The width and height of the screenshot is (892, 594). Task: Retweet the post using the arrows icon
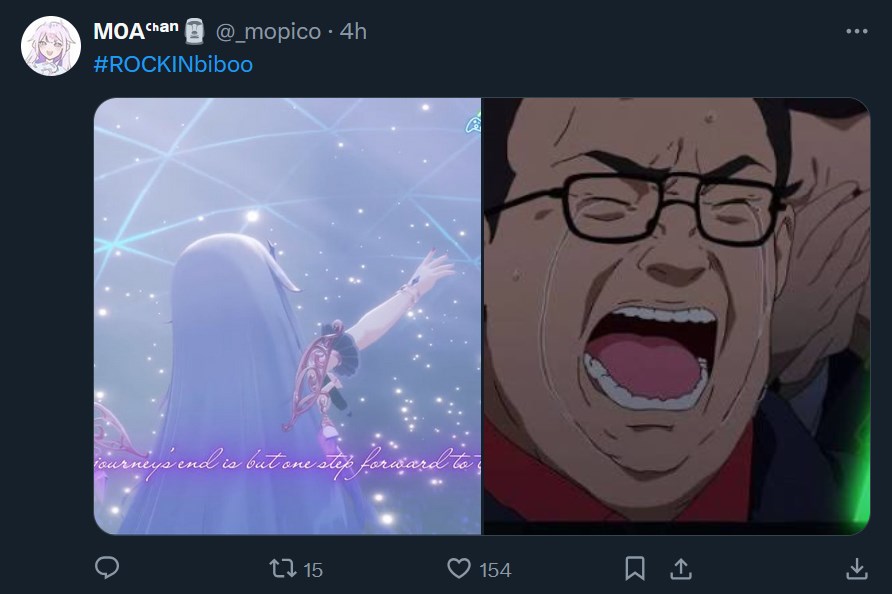click(283, 568)
